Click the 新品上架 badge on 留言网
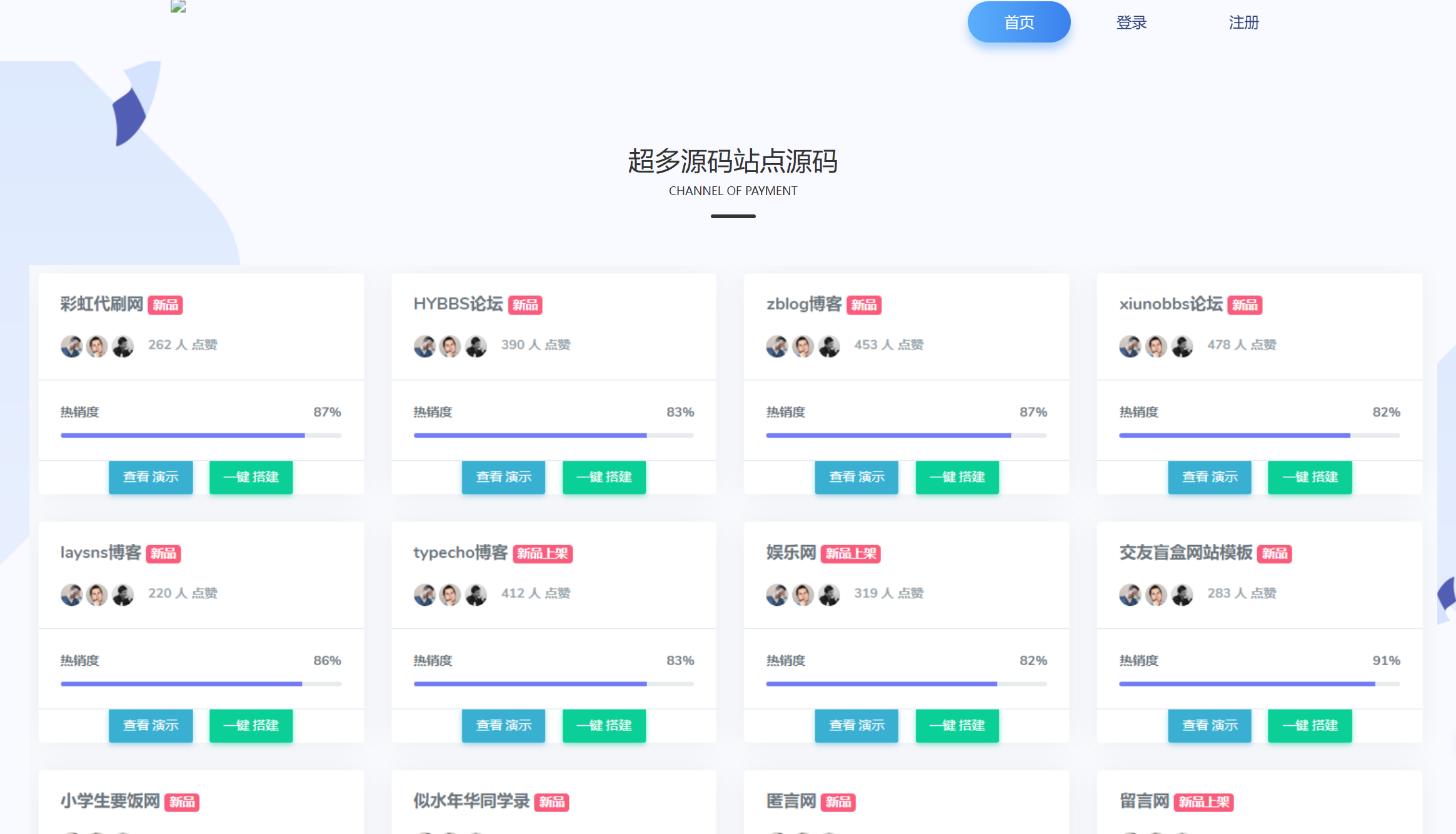 tap(1204, 802)
